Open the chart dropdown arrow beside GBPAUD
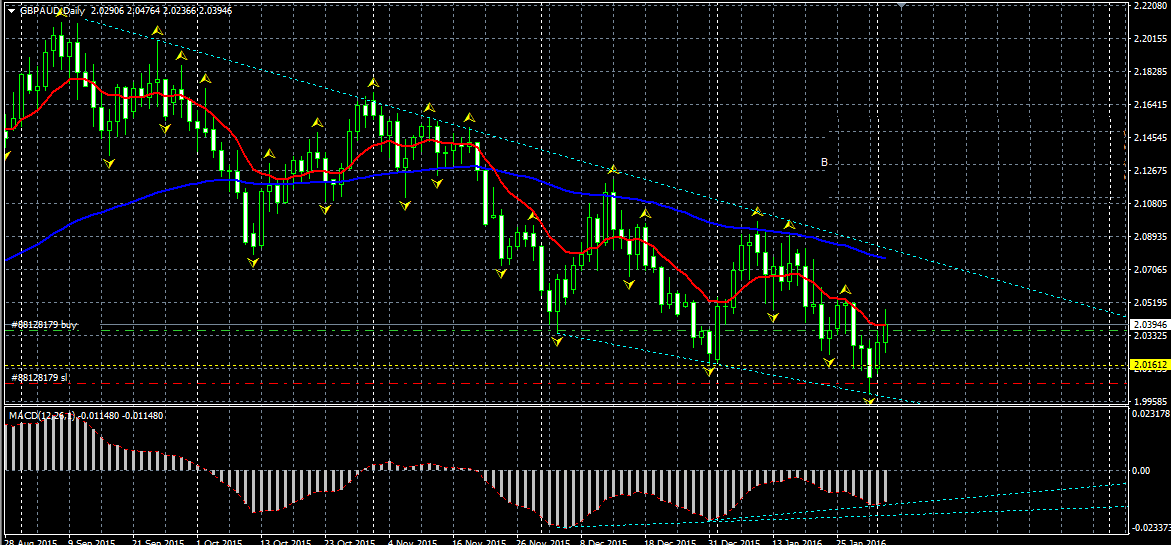The height and width of the screenshot is (545, 1171). 10,11
